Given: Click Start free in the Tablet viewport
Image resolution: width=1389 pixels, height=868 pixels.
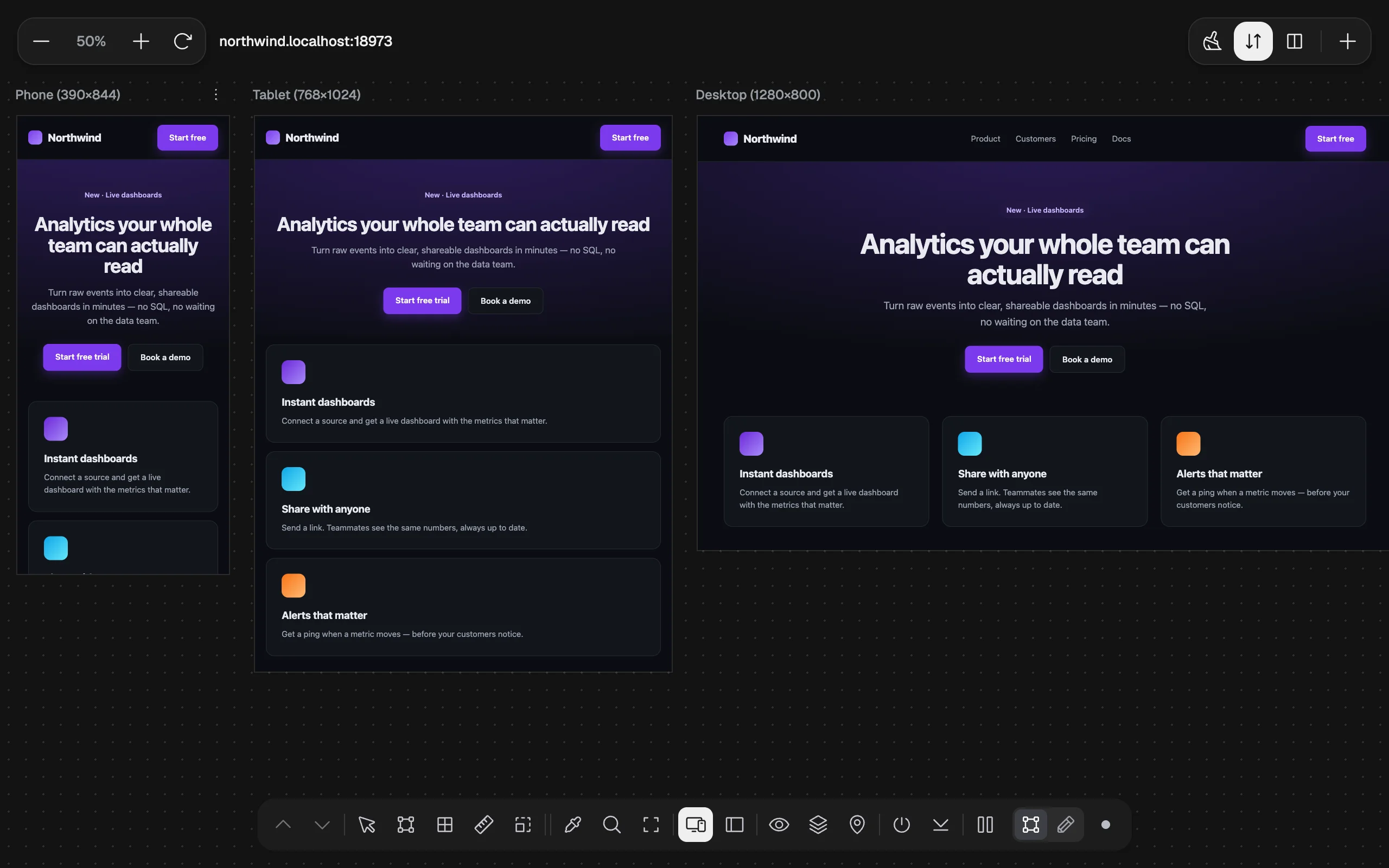Looking at the screenshot, I should click(x=630, y=138).
